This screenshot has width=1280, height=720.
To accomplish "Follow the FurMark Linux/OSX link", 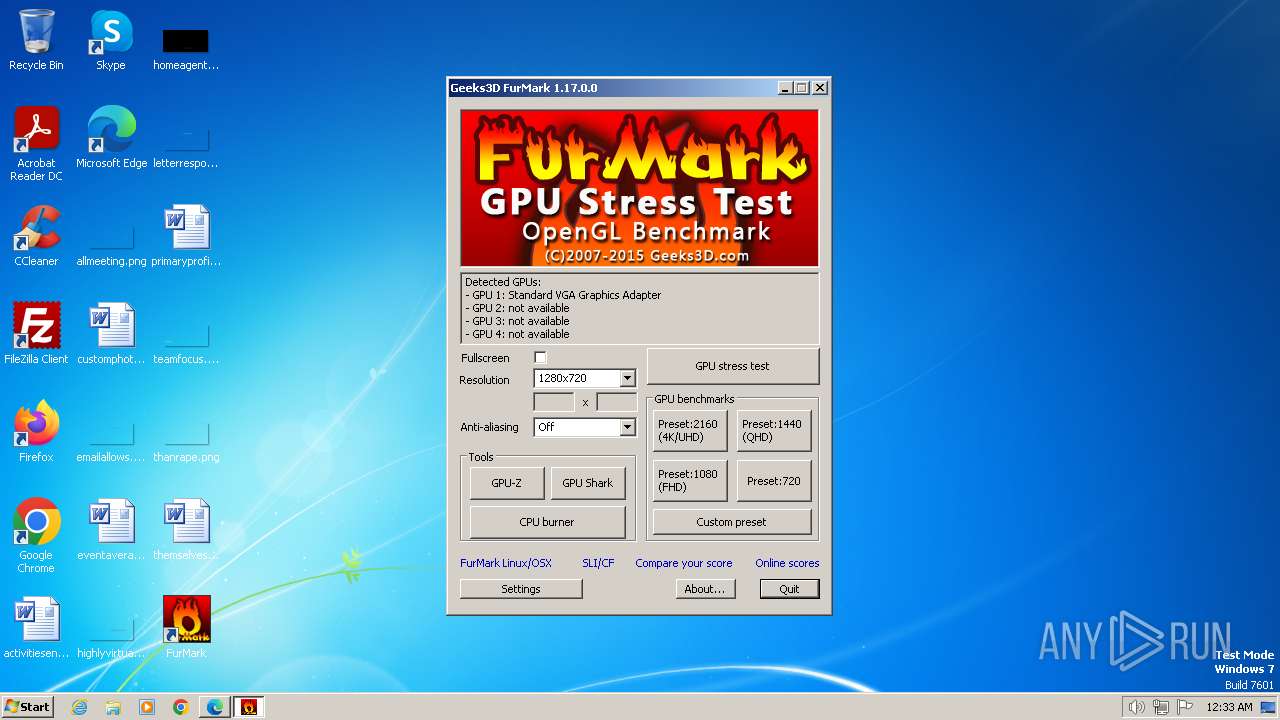I will [x=506, y=563].
